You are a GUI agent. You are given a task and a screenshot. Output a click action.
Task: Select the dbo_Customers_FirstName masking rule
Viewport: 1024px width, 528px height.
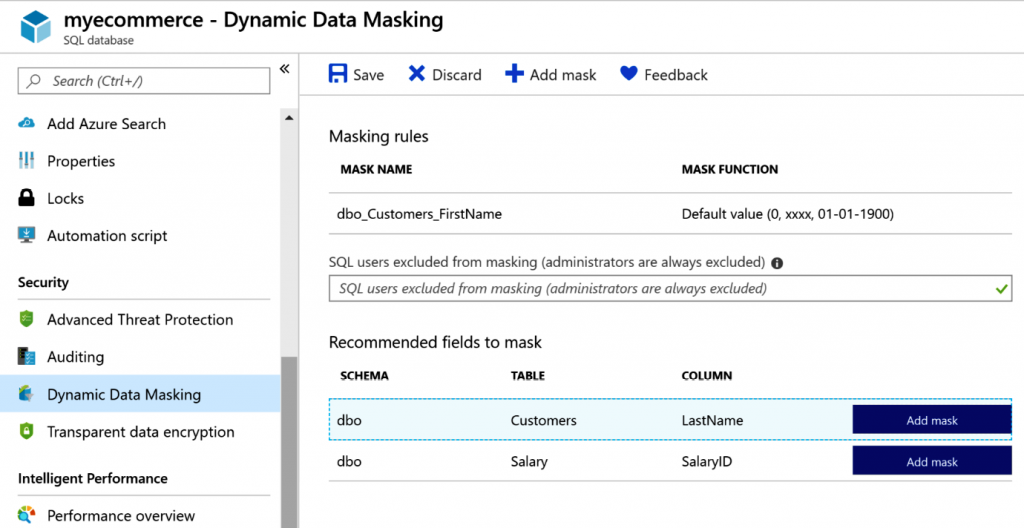pyautogui.click(x=421, y=214)
